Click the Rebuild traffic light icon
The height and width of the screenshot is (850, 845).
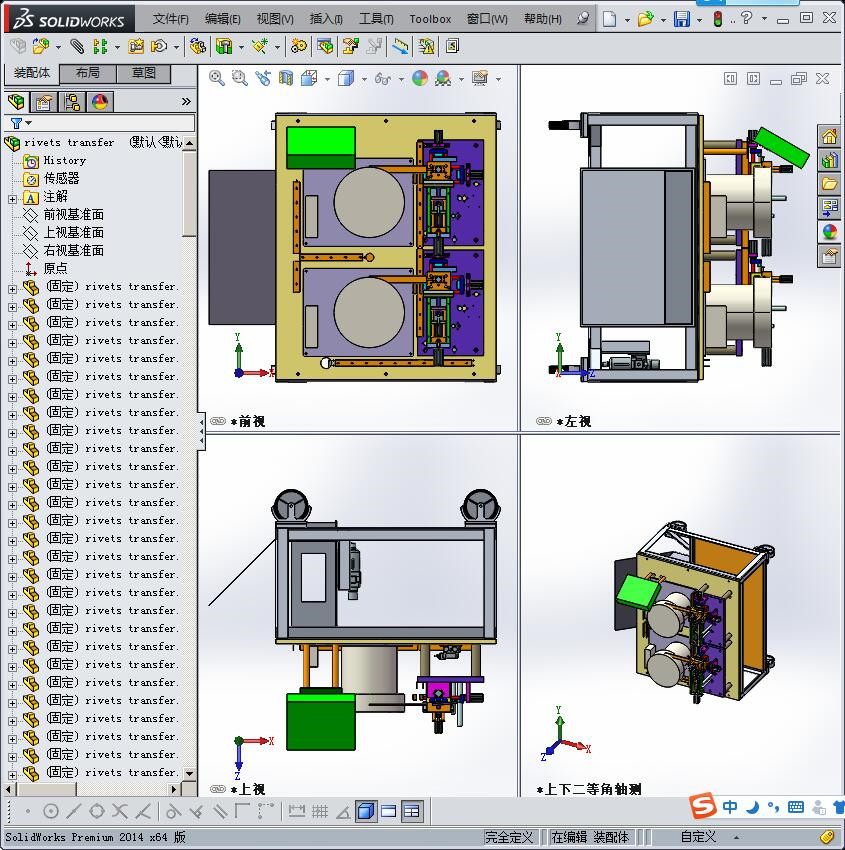tap(718, 20)
